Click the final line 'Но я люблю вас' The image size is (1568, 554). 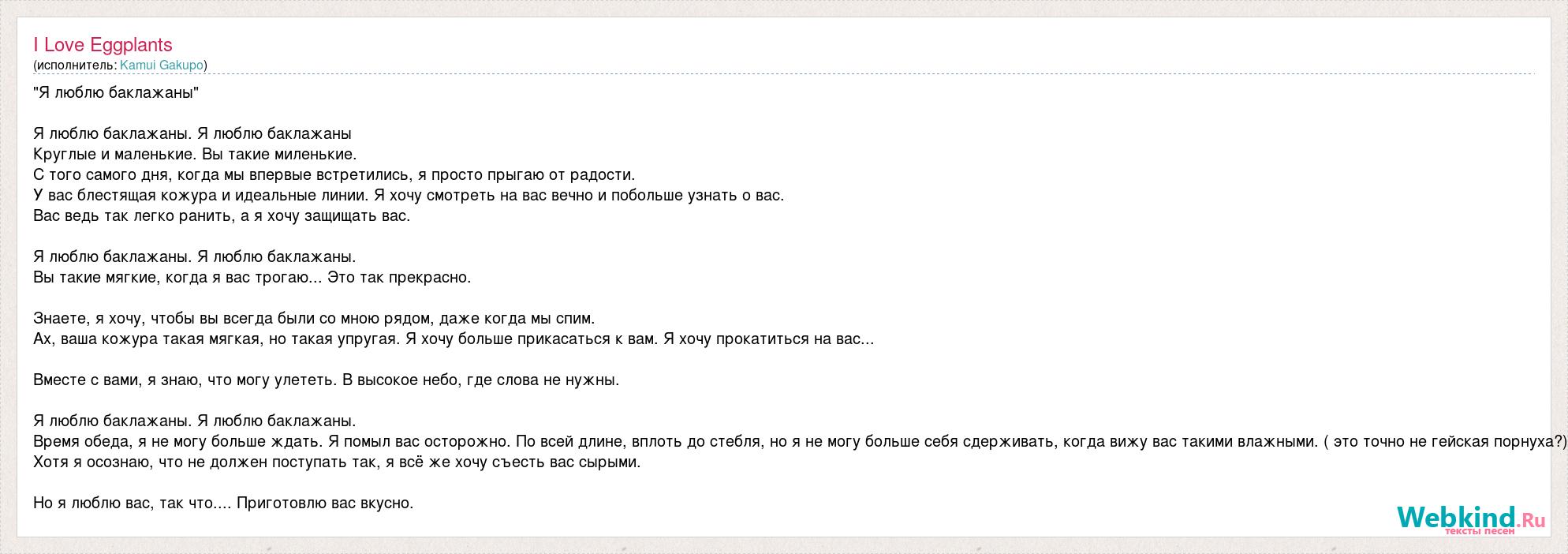pos(223,503)
